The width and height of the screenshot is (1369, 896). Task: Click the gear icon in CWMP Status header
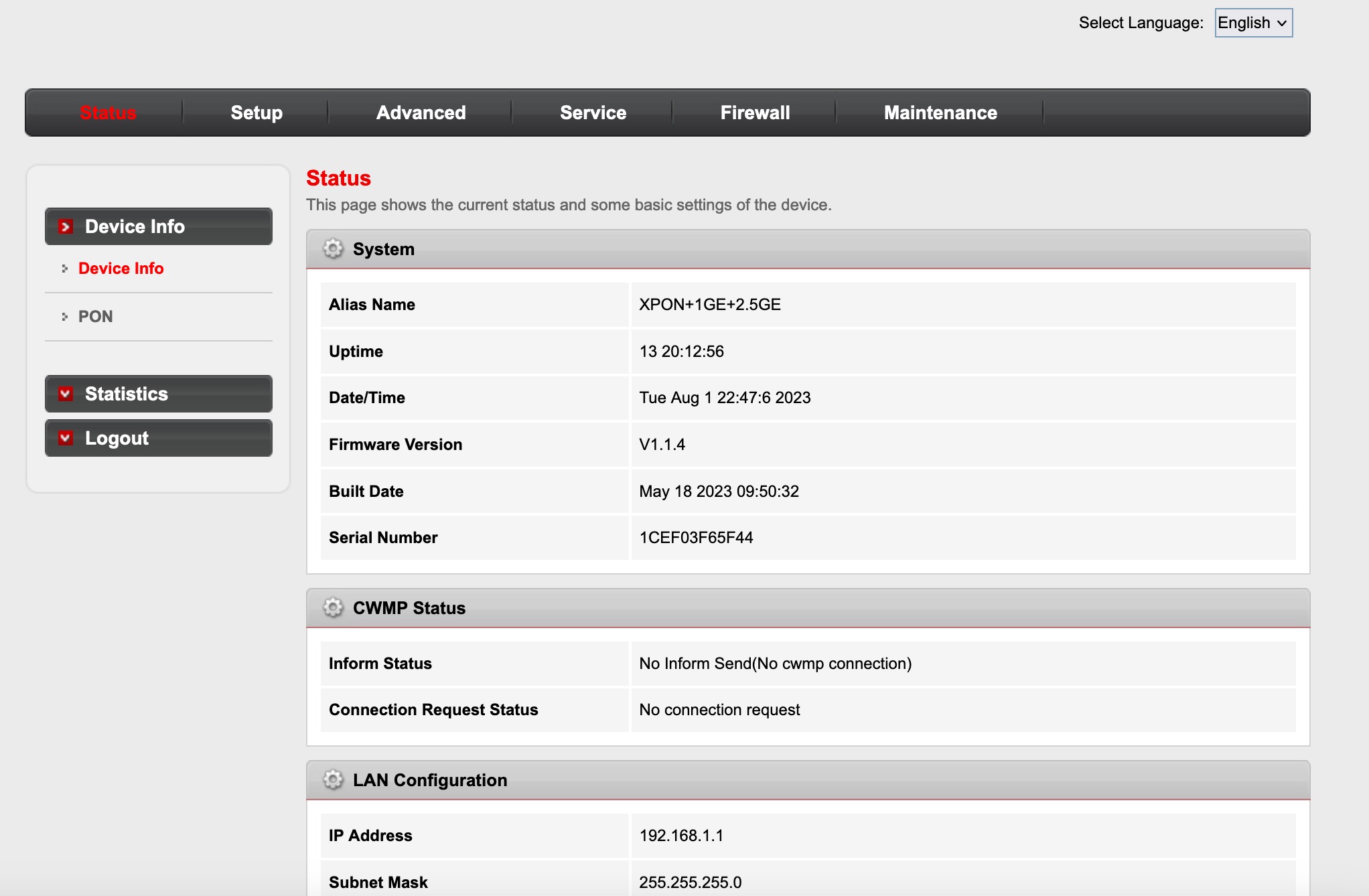[333, 608]
